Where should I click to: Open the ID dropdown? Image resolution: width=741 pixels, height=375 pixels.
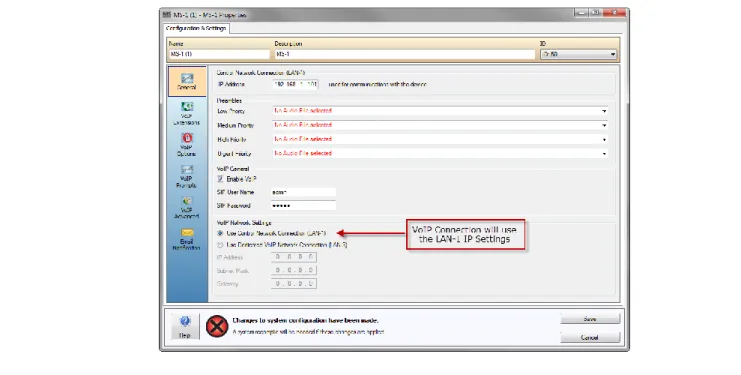(579, 54)
